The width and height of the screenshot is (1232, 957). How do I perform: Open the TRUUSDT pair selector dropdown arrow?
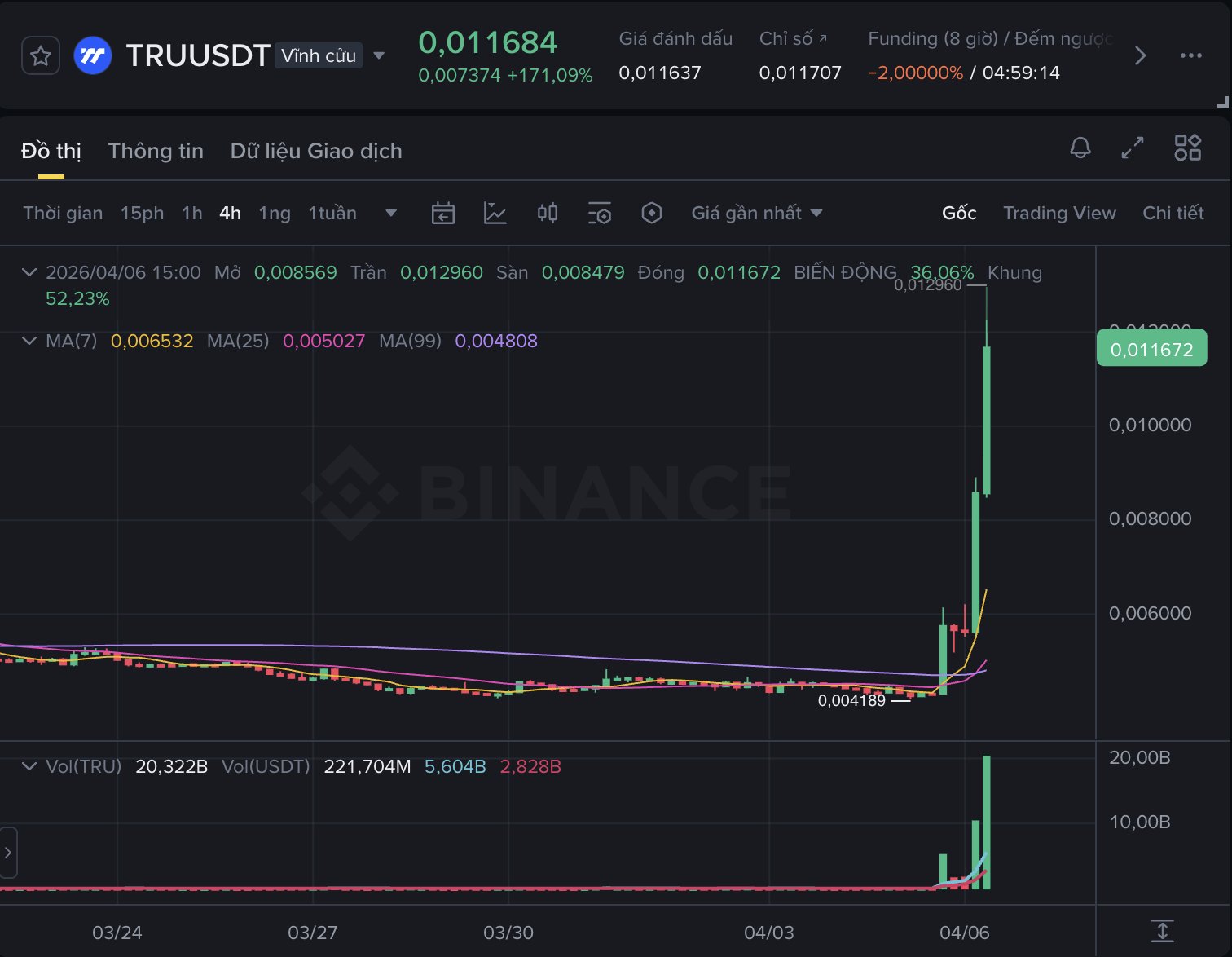[x=379, y=56]
